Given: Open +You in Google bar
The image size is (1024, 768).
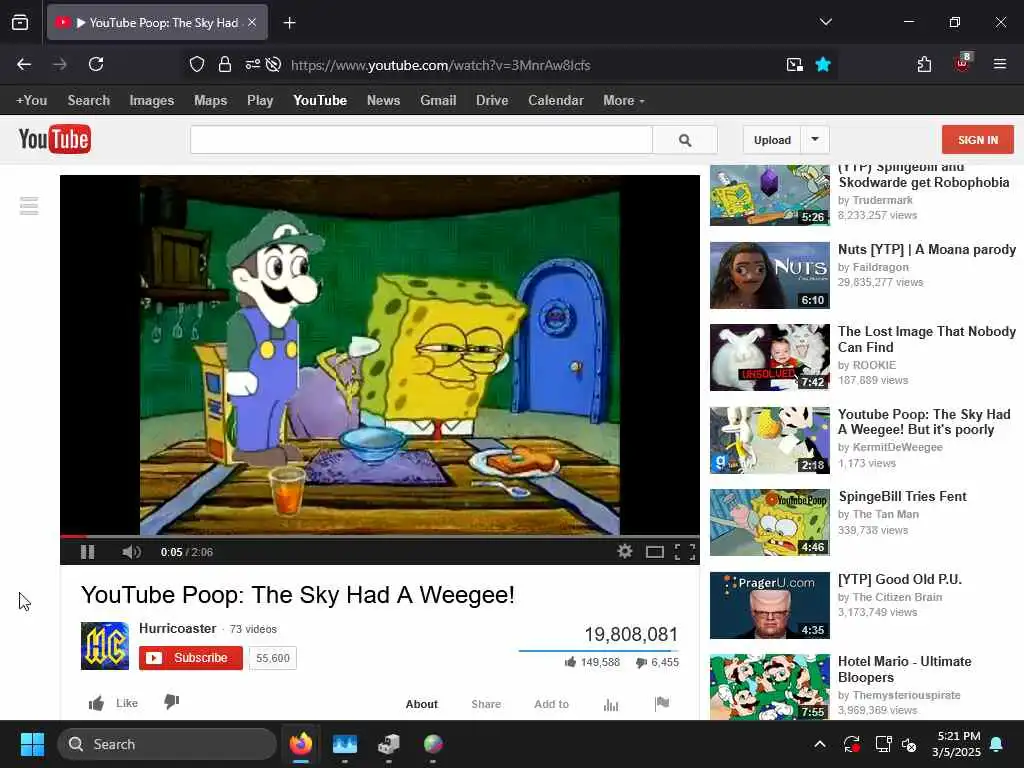Looking at the screenshot, I should pyautogui.click(x=31, y=101).
